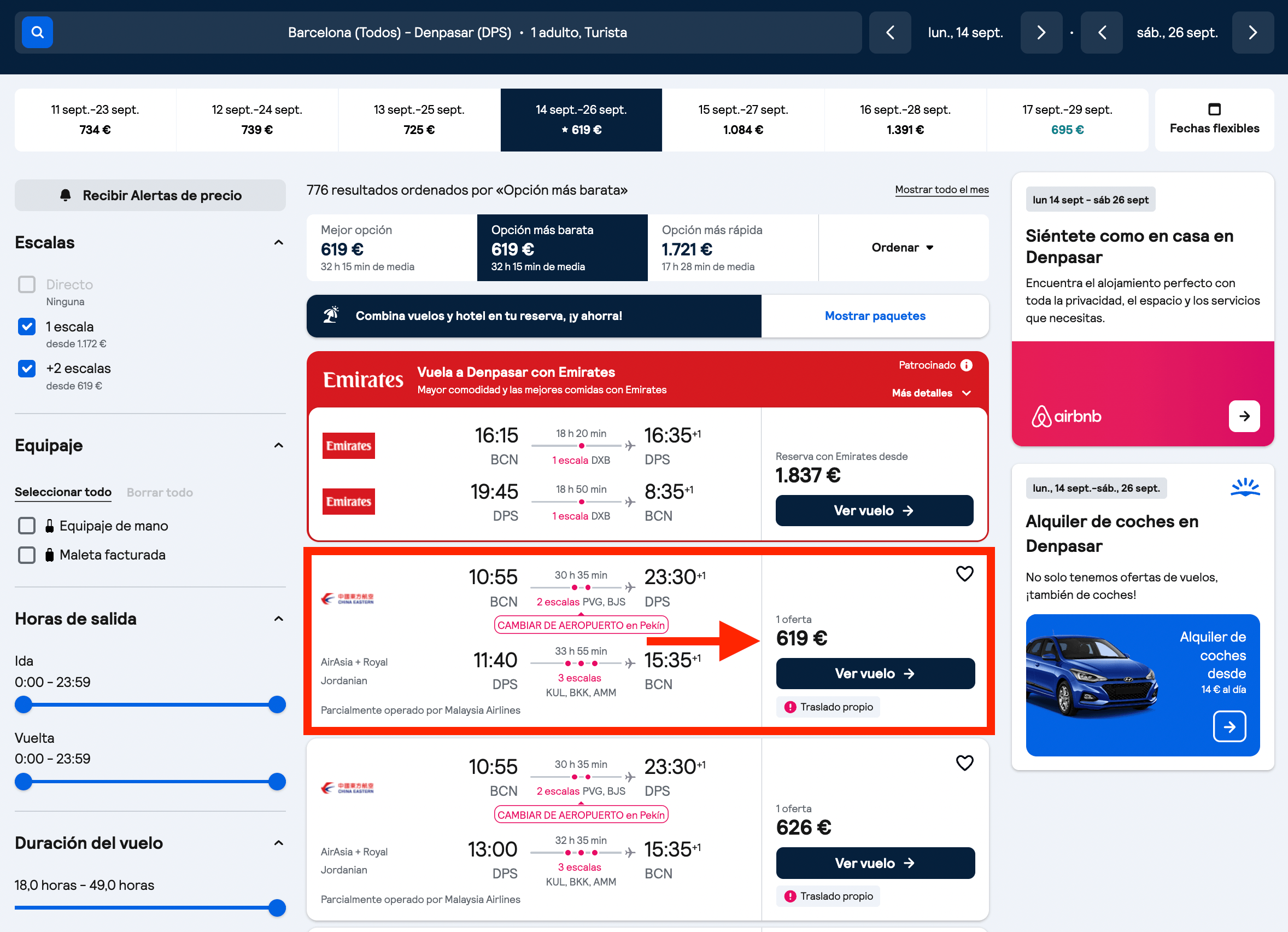
Task: Click the Traslado propio warning on 619 € offer
Action: pos(828,707)
